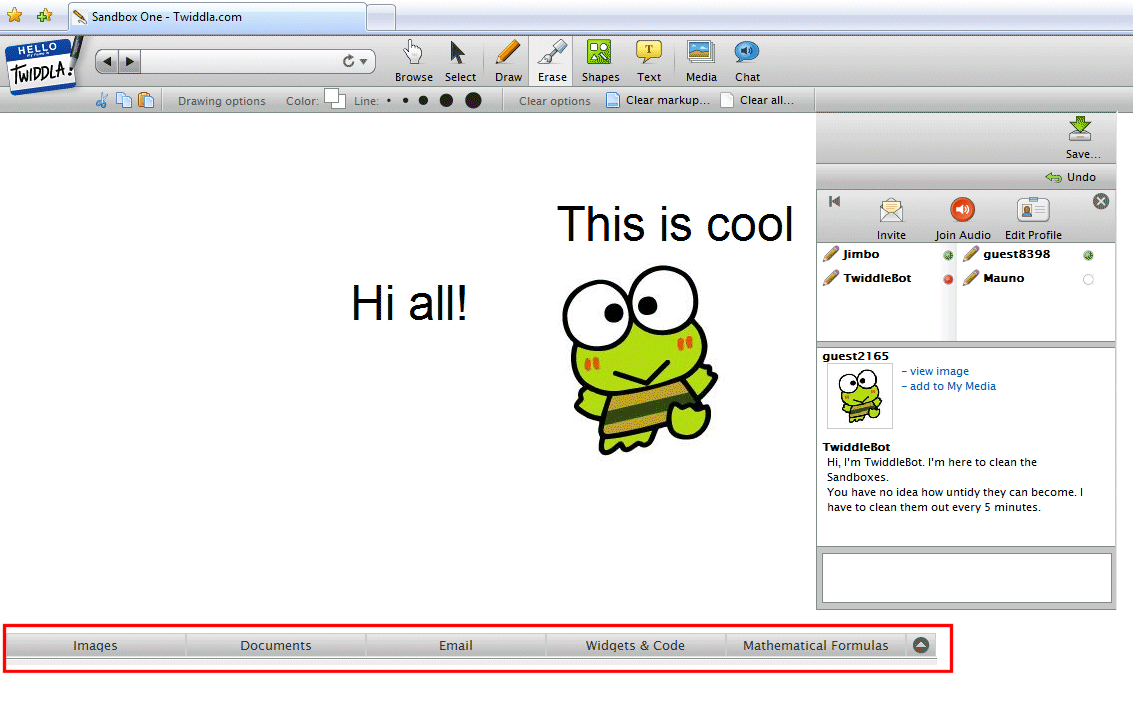Click the view image link
Screen dimensions: 1133x722
point(939,371)
